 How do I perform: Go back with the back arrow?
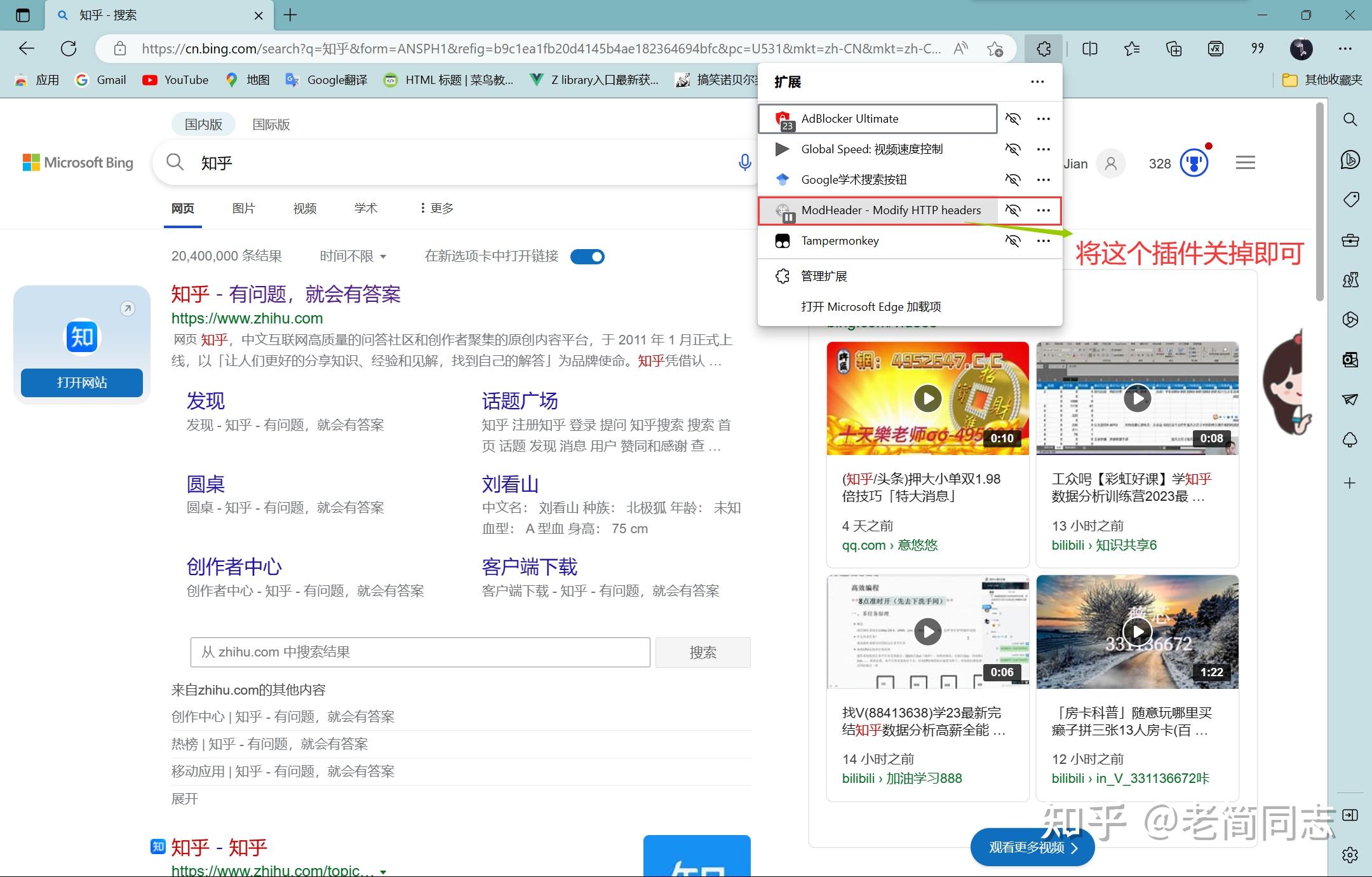point(27,48)
